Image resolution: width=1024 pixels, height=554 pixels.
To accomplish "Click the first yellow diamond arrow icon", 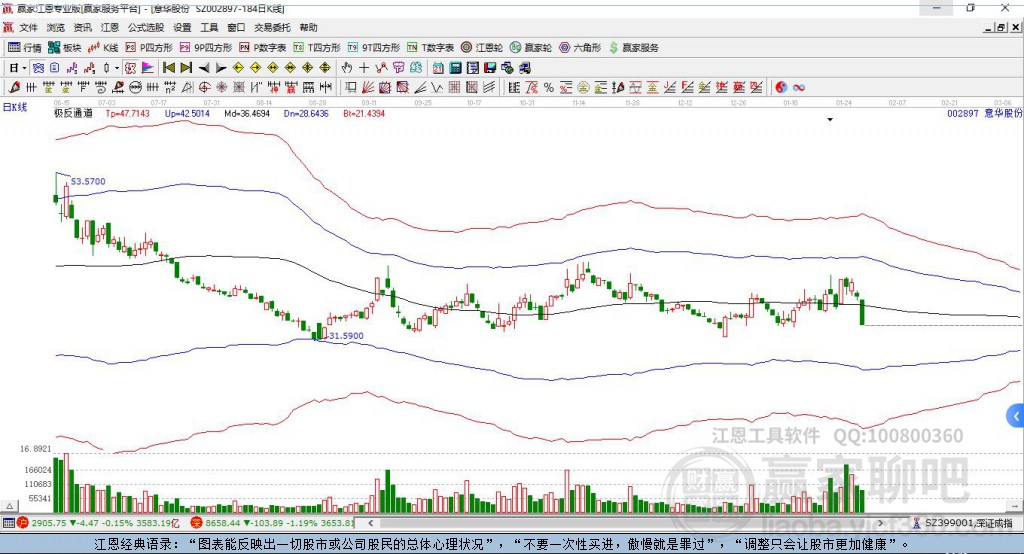I will pos(238,67).
